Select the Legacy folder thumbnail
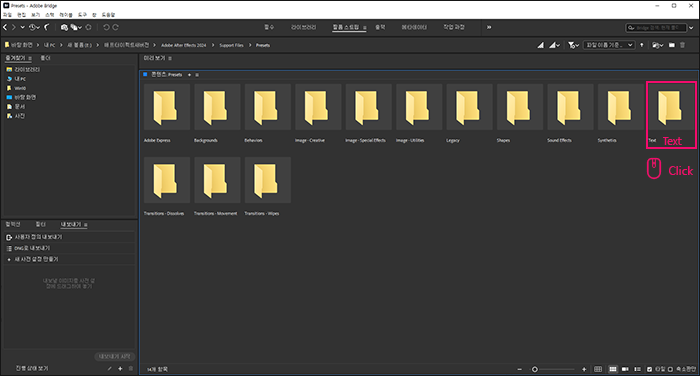 point(469,107)
